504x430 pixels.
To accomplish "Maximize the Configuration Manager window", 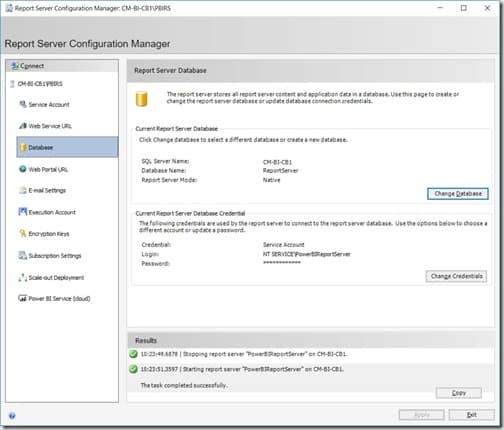I will (463, 8).
